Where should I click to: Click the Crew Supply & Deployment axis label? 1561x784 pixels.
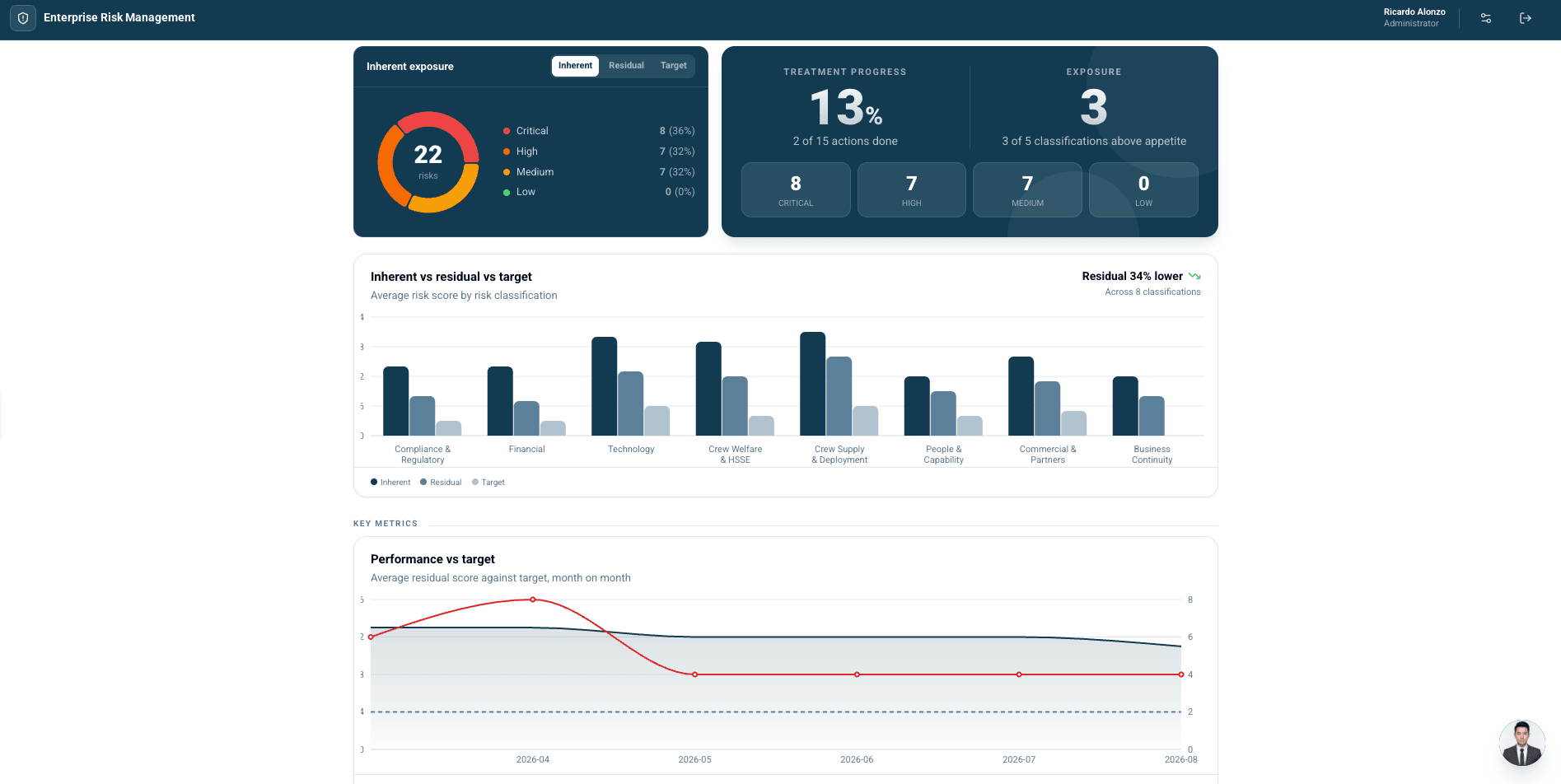coord(839,455)
